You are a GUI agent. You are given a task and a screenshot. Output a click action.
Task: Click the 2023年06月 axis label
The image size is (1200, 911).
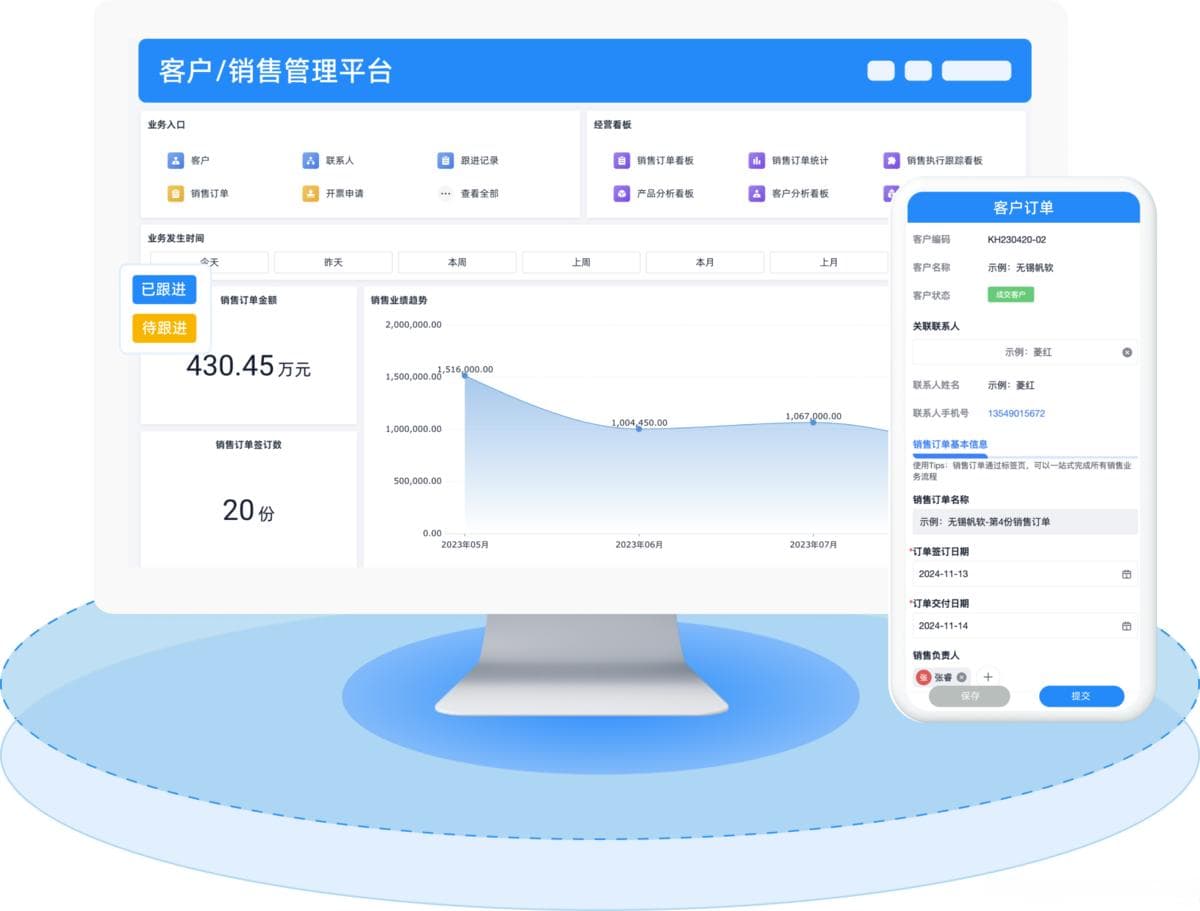pyautogui.click(x=639, y=545)
